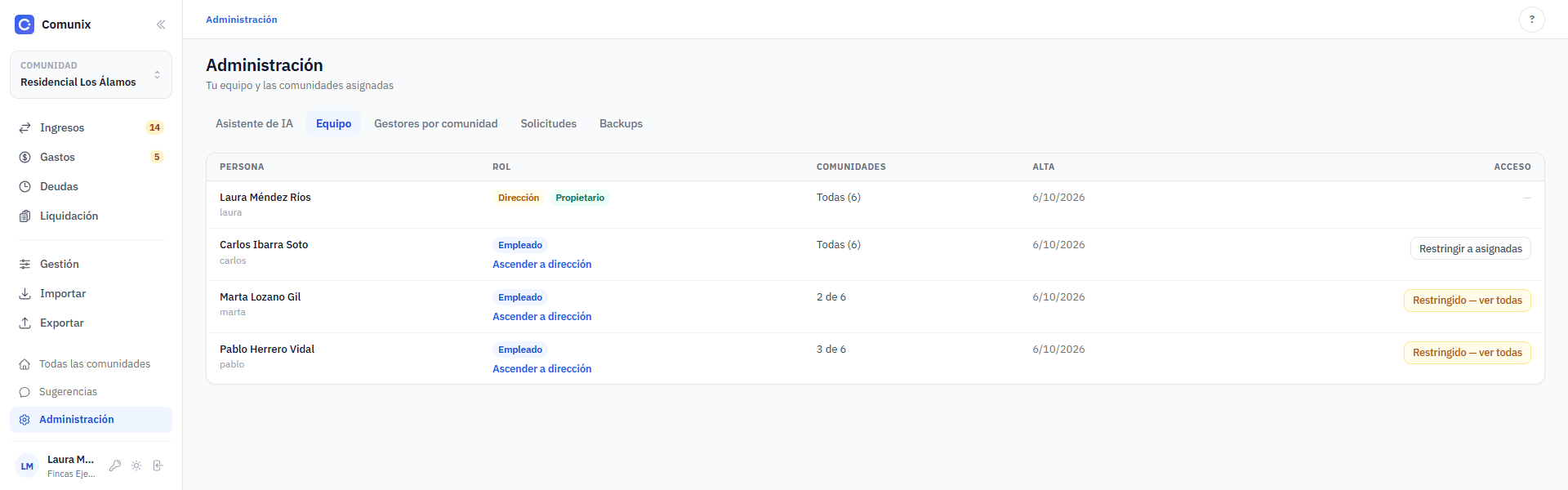Select the name Laura Méndez Ríos
The width and height of the screenshot is (1568, 490).
point(265,198)
